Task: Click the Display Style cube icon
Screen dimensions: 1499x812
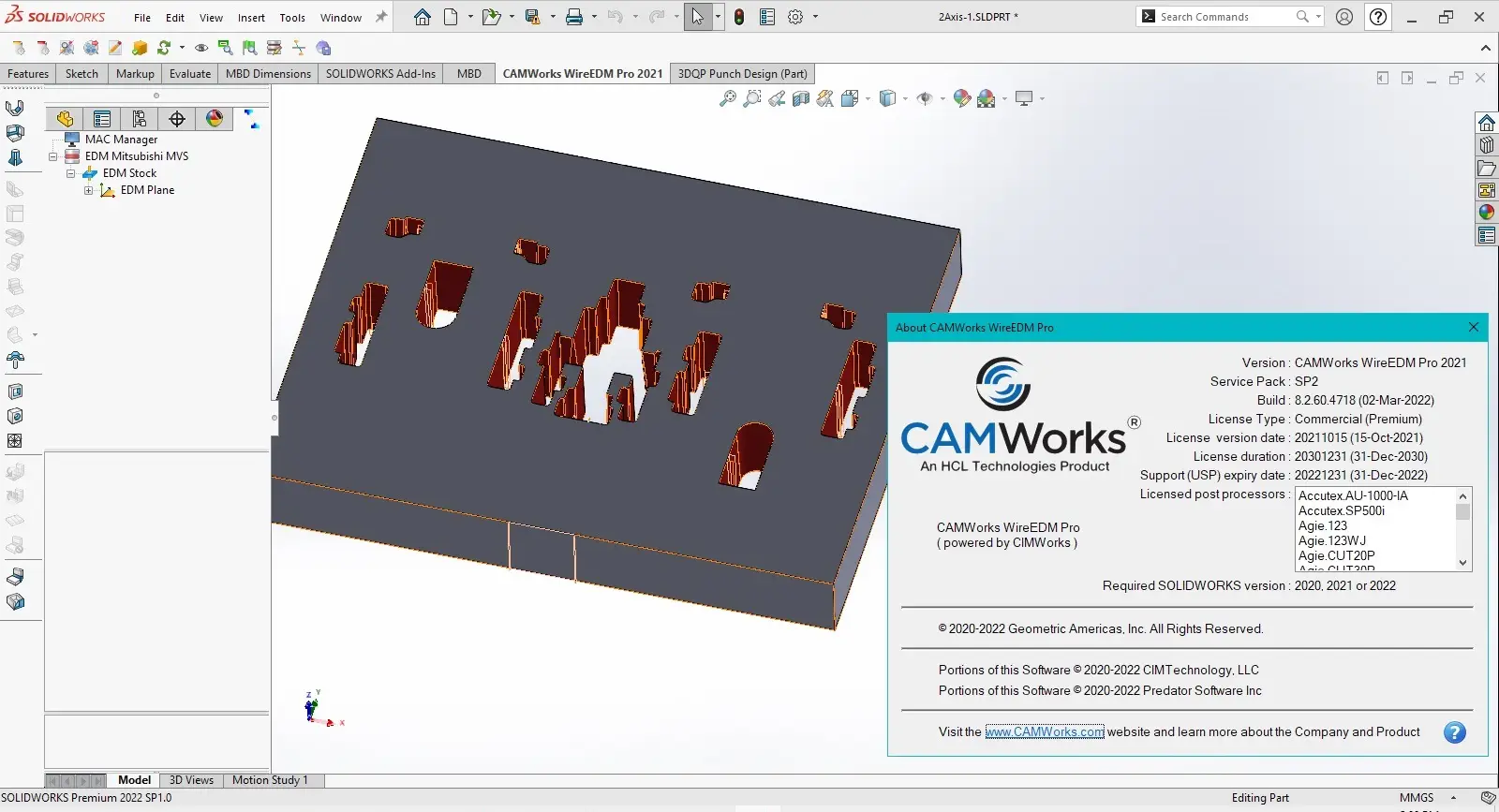Action: (x=887, y=98)
